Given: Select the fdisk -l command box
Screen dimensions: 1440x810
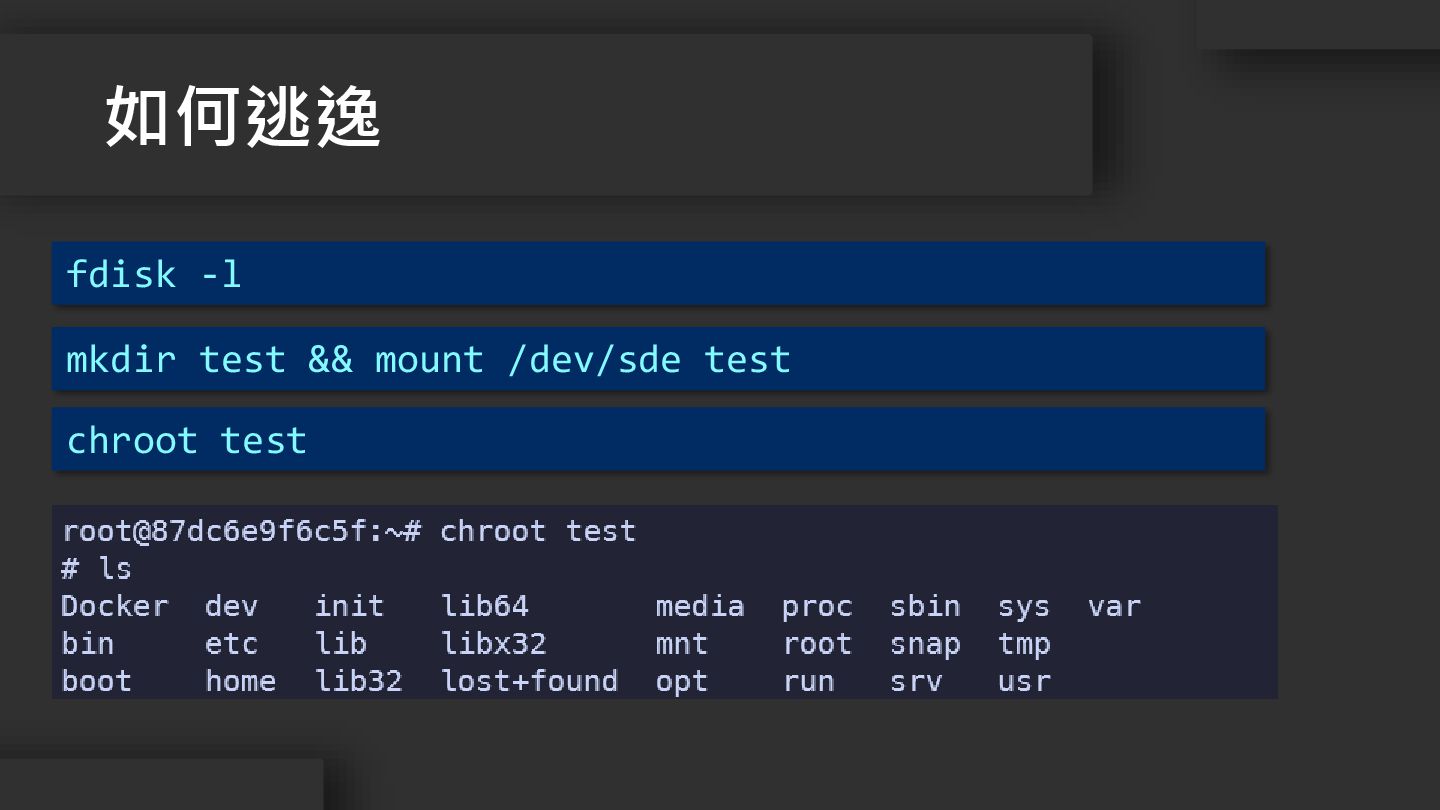Looking at the screenshot, I should pyautogui.click(x=658, y=273).
